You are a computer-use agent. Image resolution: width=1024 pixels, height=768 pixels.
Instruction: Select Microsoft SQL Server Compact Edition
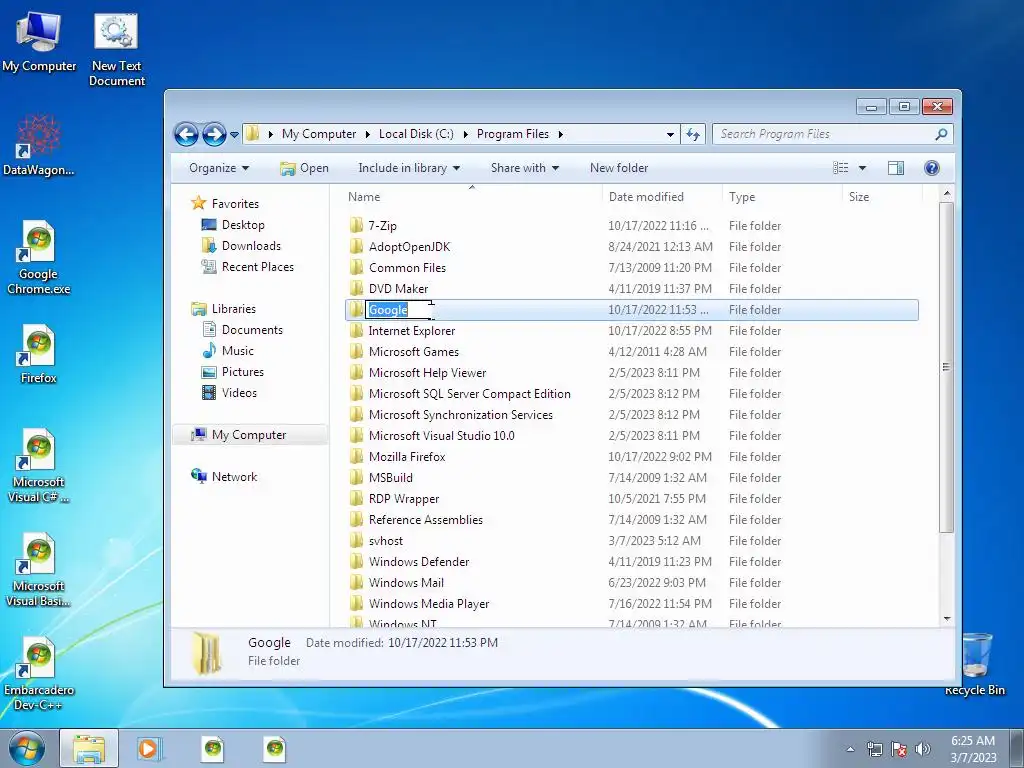click(x=470, y=394)
